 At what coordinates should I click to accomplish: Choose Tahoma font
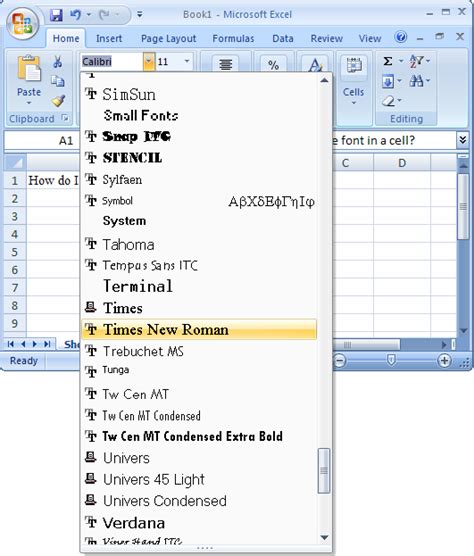coord(199,244)
